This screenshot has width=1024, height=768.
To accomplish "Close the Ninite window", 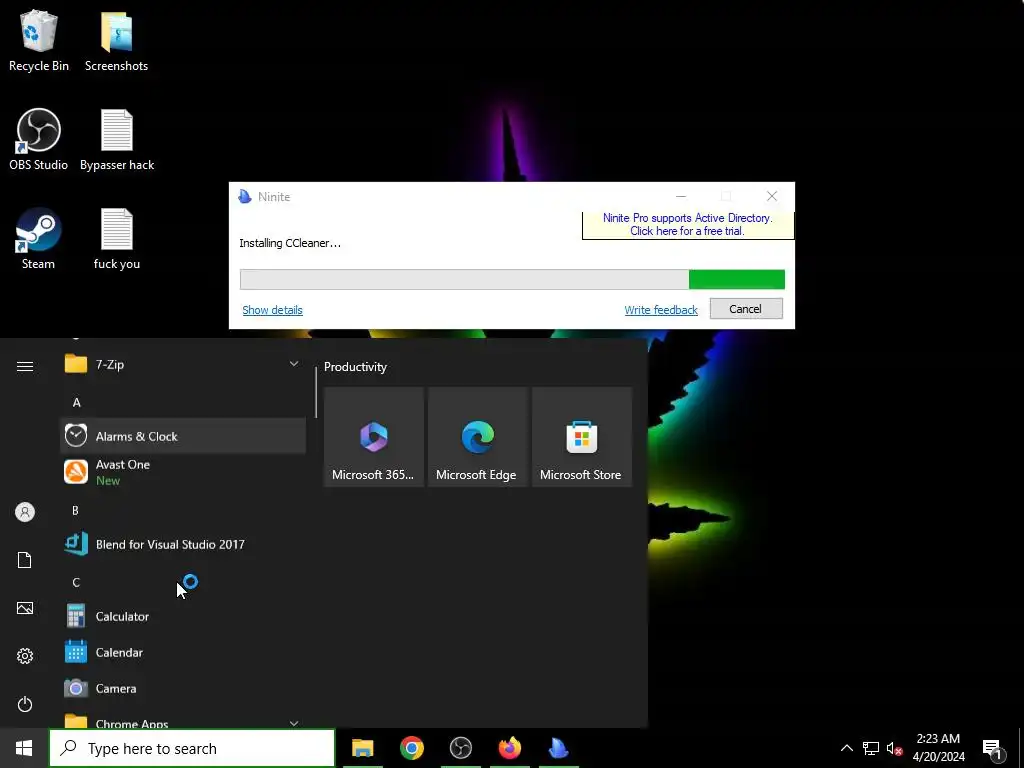I will pyautogui.click(x=772, y=196).
